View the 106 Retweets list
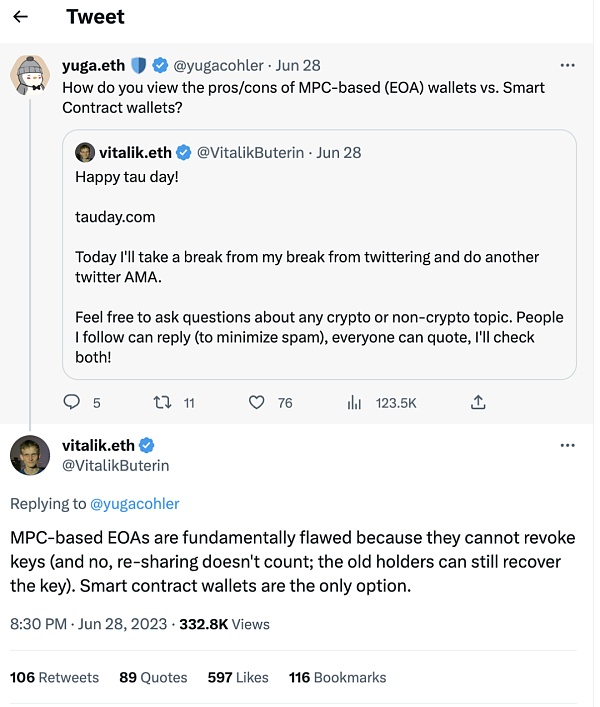This screenshot has width=600, height=707. (54, 677)
